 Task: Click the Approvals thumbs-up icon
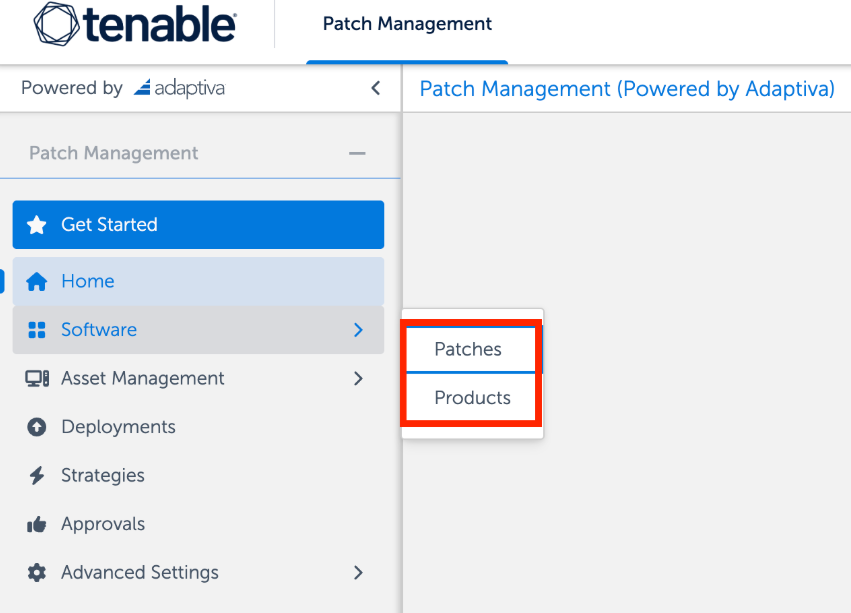pyautogui.click(x=37, y=524)
